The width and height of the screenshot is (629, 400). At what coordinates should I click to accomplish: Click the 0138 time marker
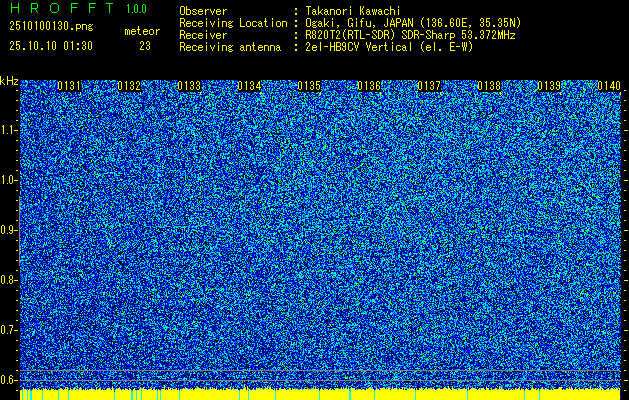(489, 86)
